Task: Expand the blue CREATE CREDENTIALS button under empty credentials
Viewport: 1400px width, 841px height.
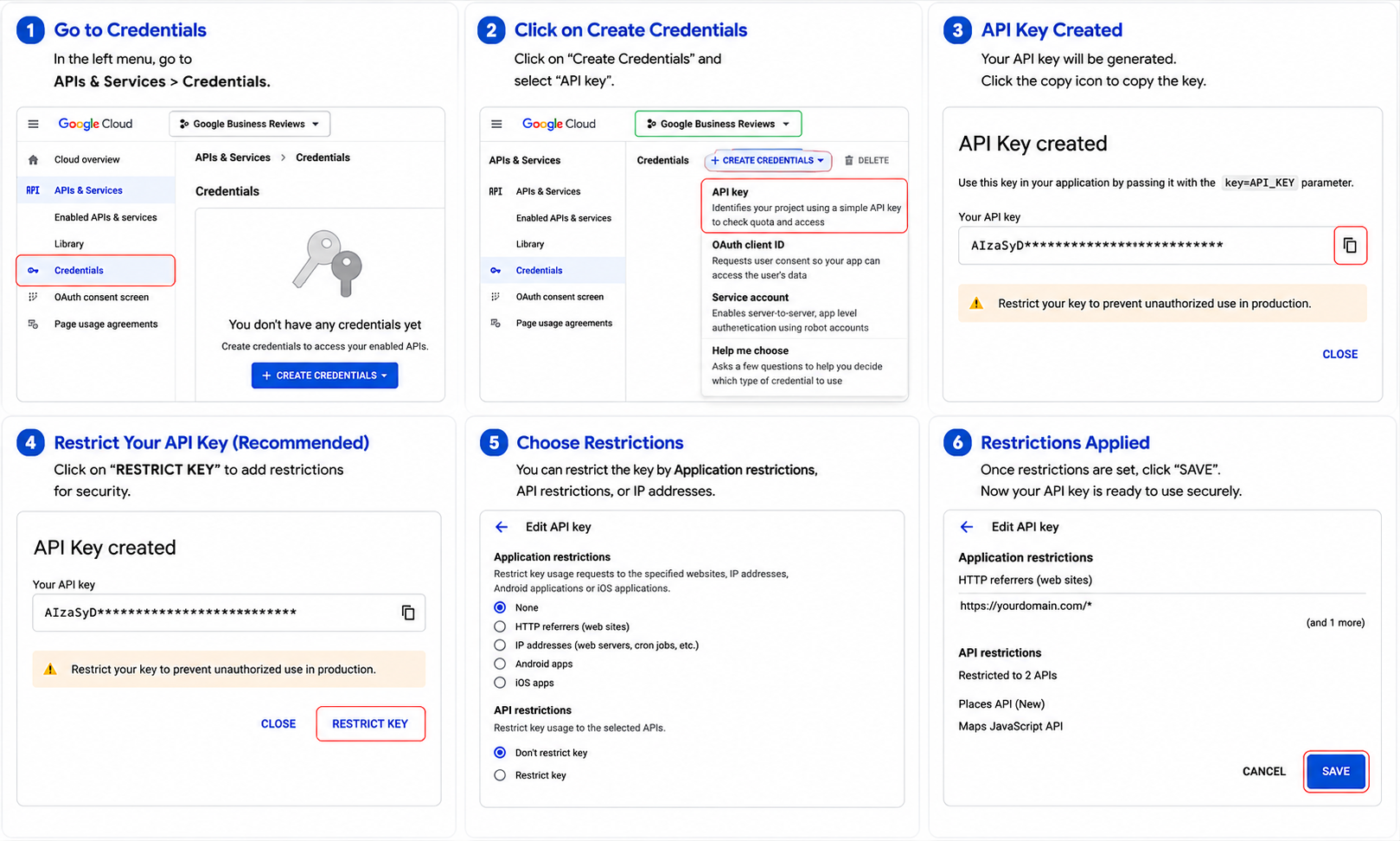Action: 324,376
